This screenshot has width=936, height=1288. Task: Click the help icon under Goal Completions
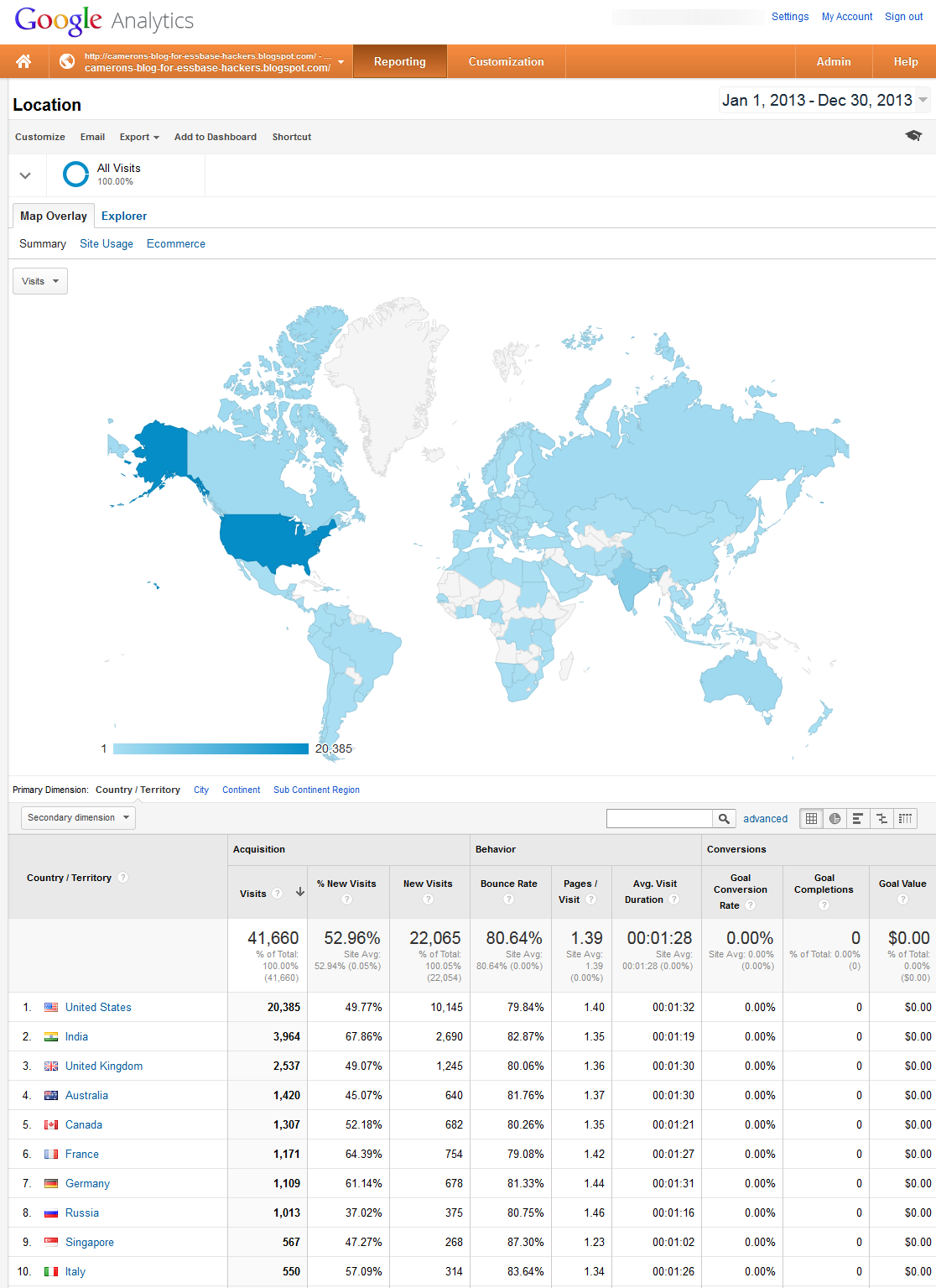824,905
